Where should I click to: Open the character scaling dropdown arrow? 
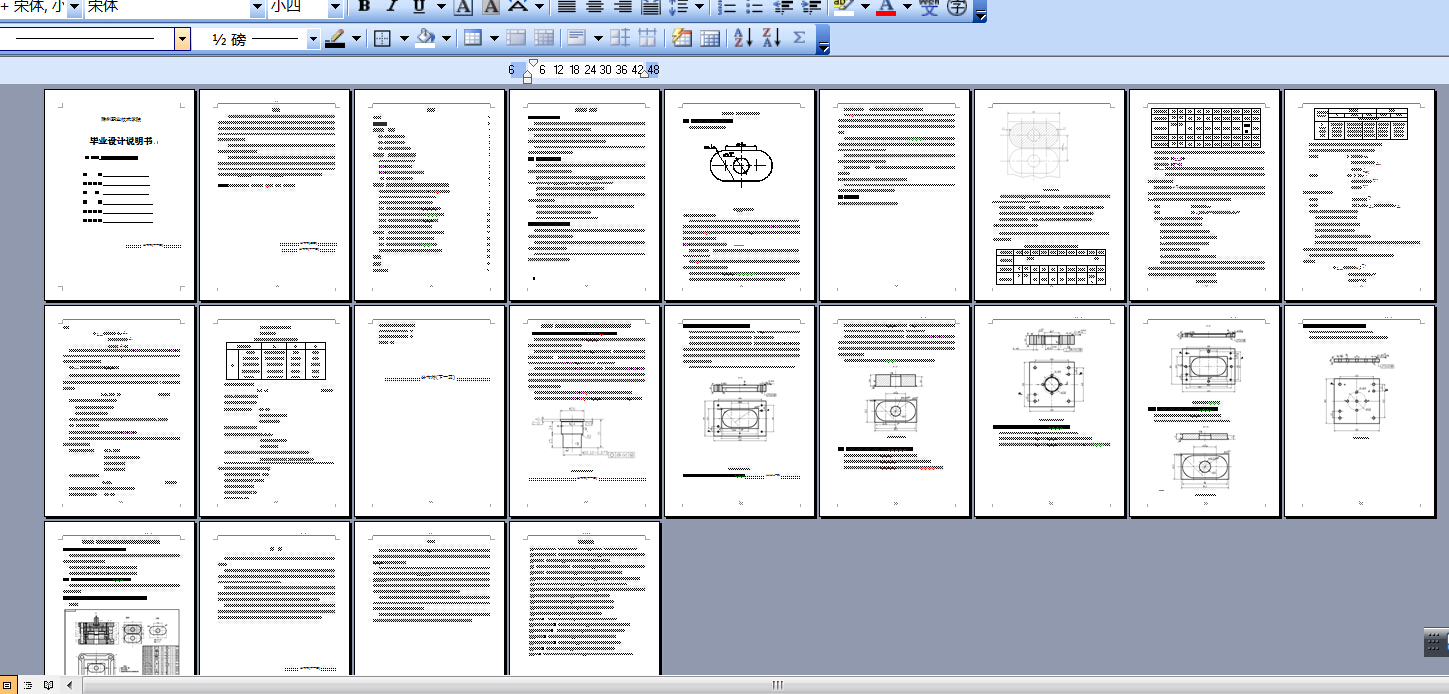pos(540,7)
